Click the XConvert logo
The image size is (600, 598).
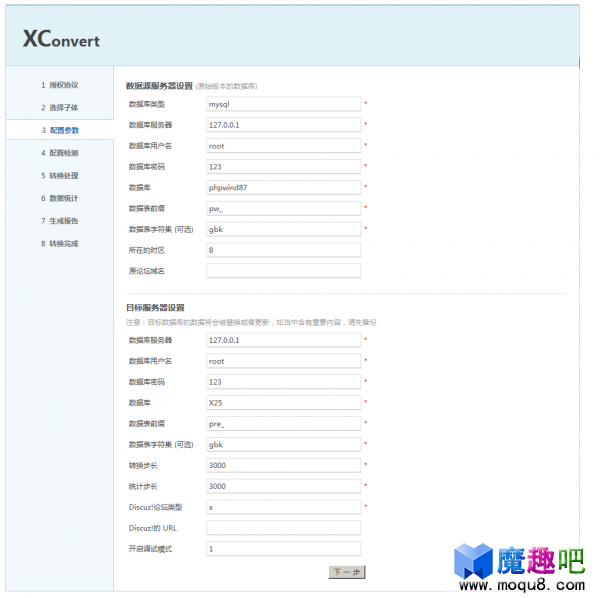61,39
